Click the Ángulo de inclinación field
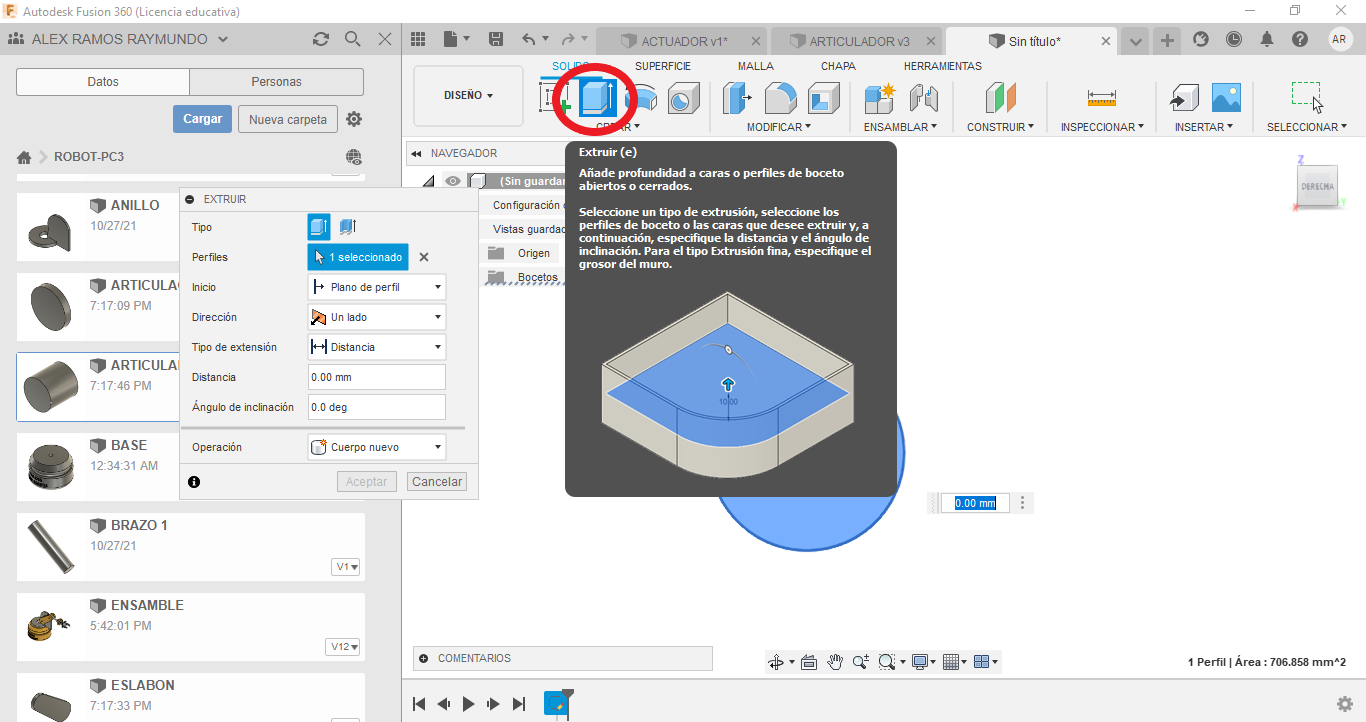The width and height of the screenshot is (1366, 722). [376, 407]
